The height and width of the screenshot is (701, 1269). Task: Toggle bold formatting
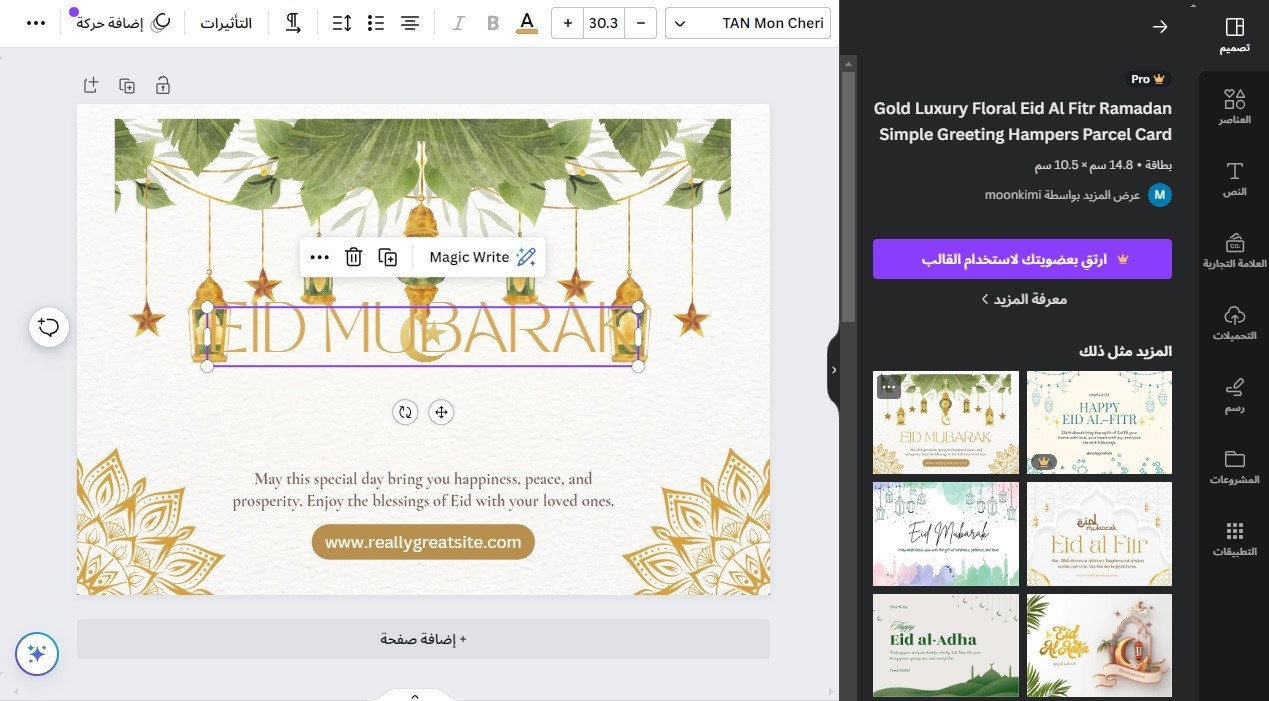point(492,23)
